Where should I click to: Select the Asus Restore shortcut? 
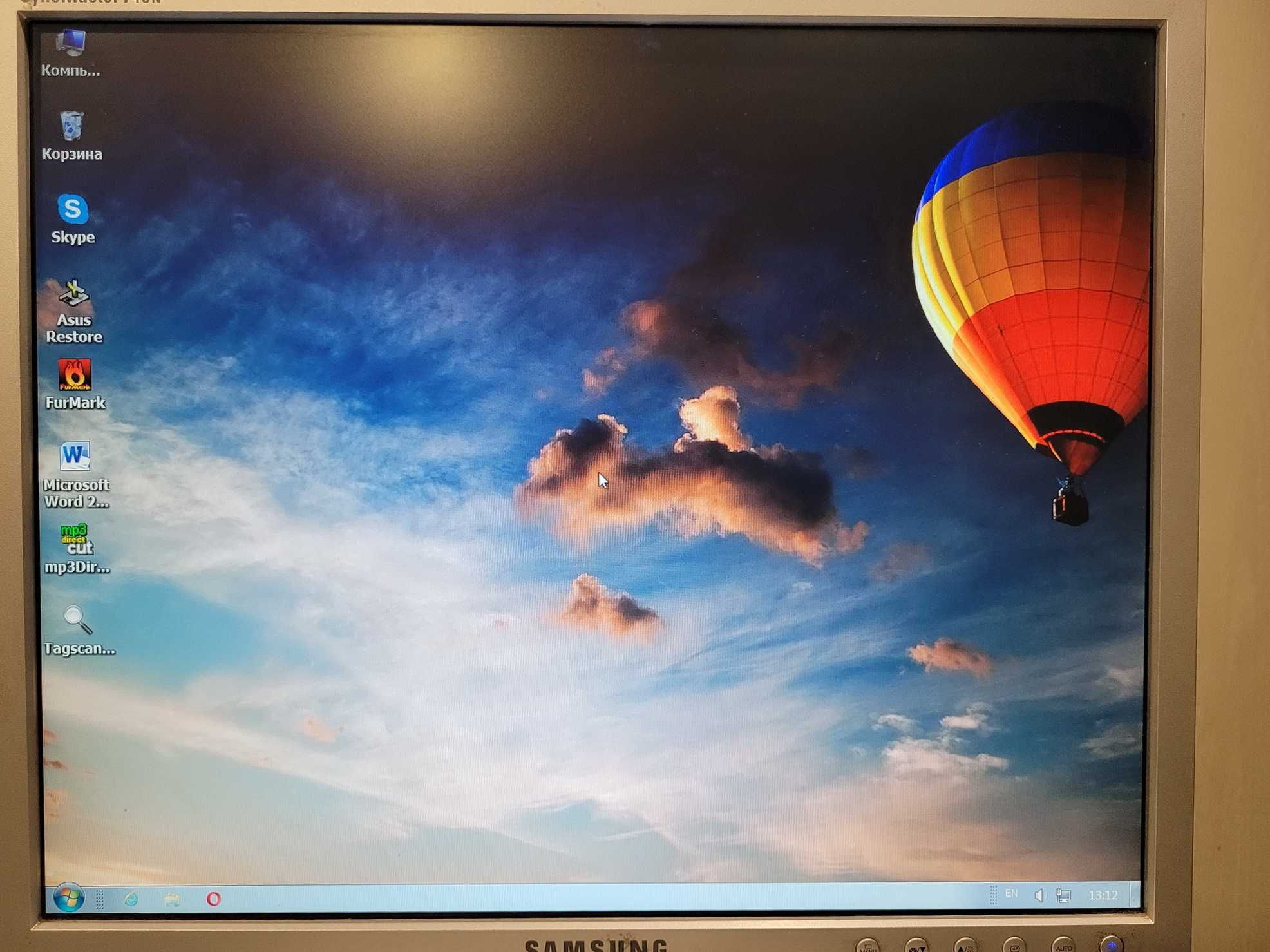tap(74, 293)
